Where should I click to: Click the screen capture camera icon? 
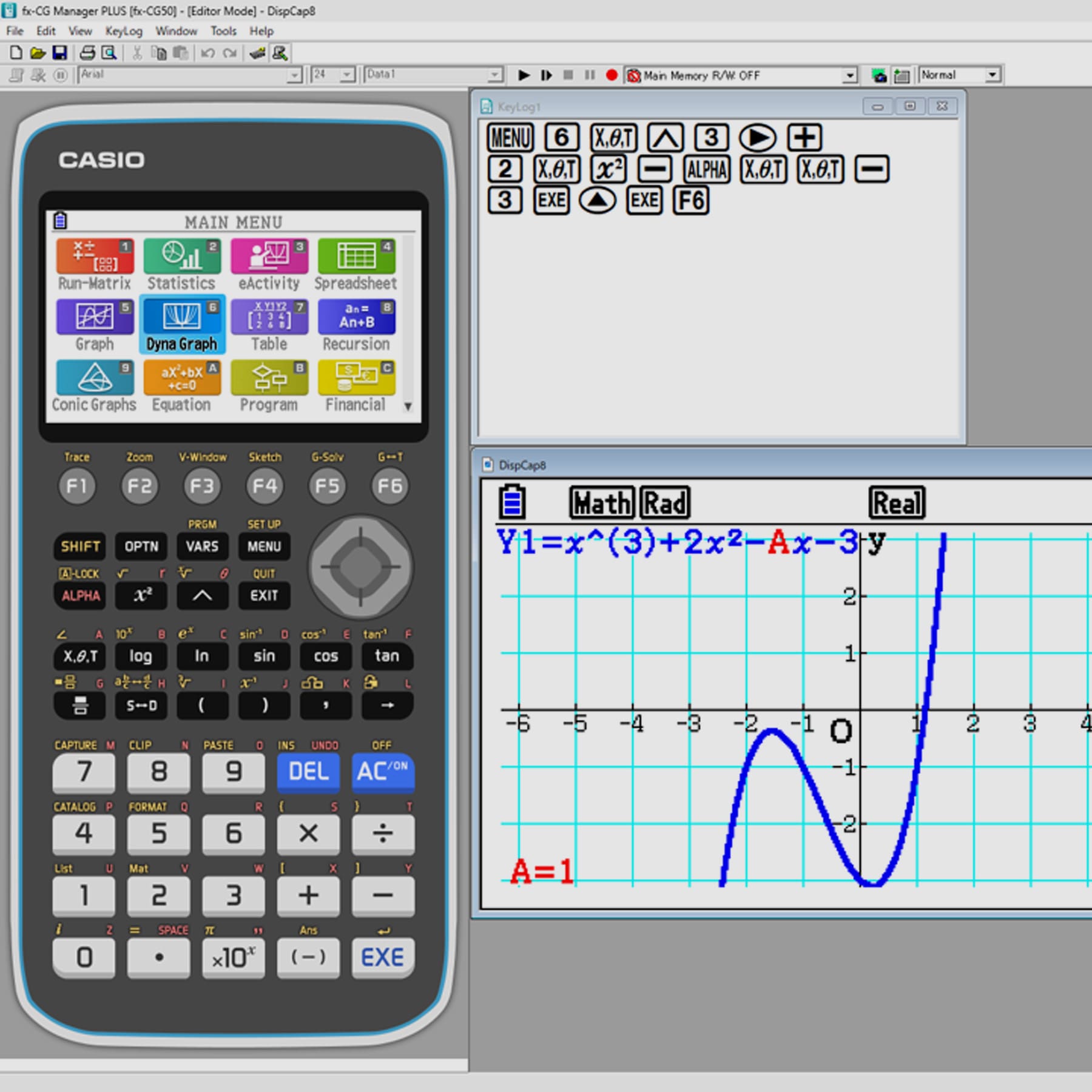[878, 75]
